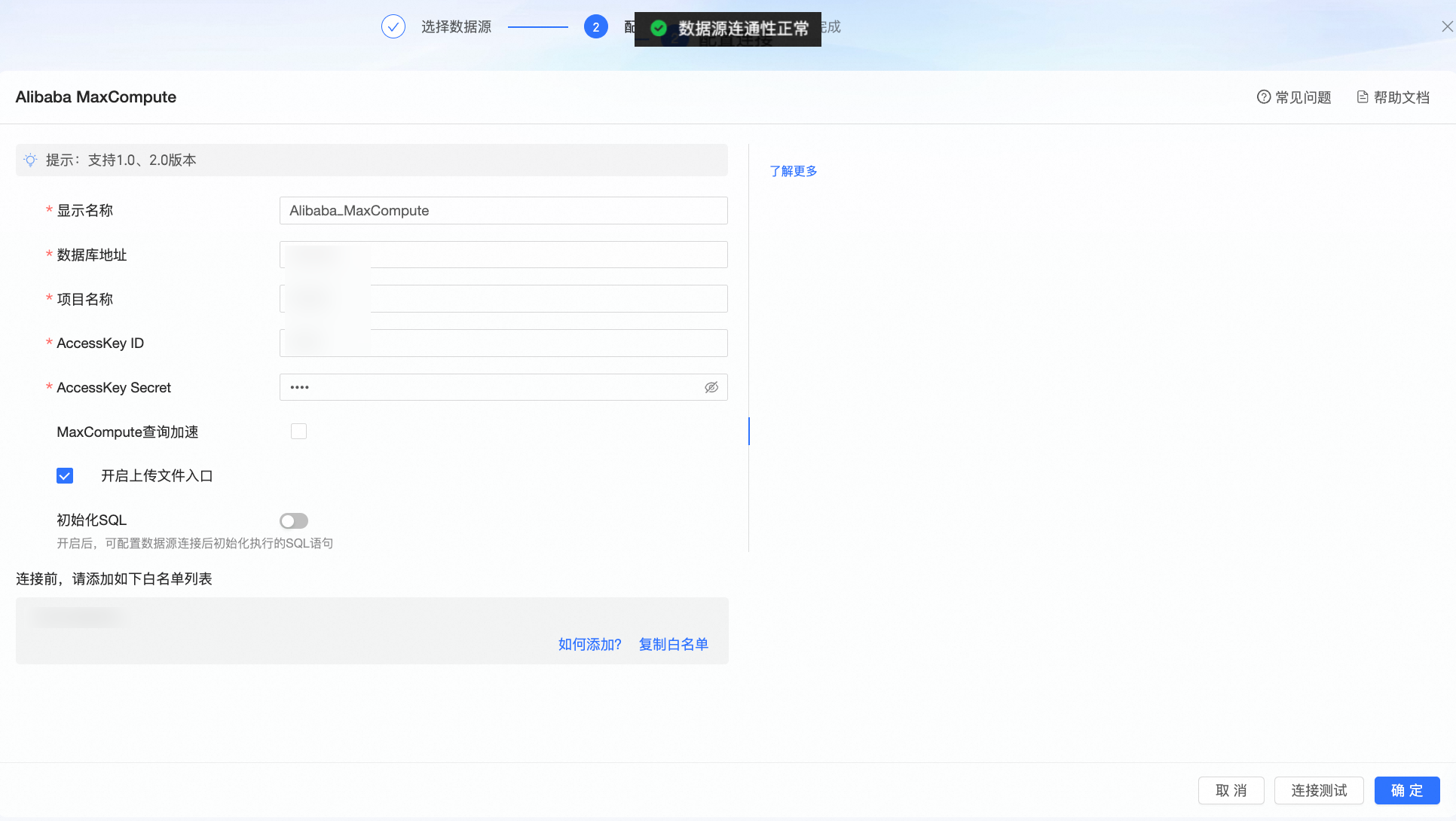The height and width of the screenshot is (821, 1456).
Task: Click the AccessKey ID input field
Action: pyautogui.click(x=503, y=343)
